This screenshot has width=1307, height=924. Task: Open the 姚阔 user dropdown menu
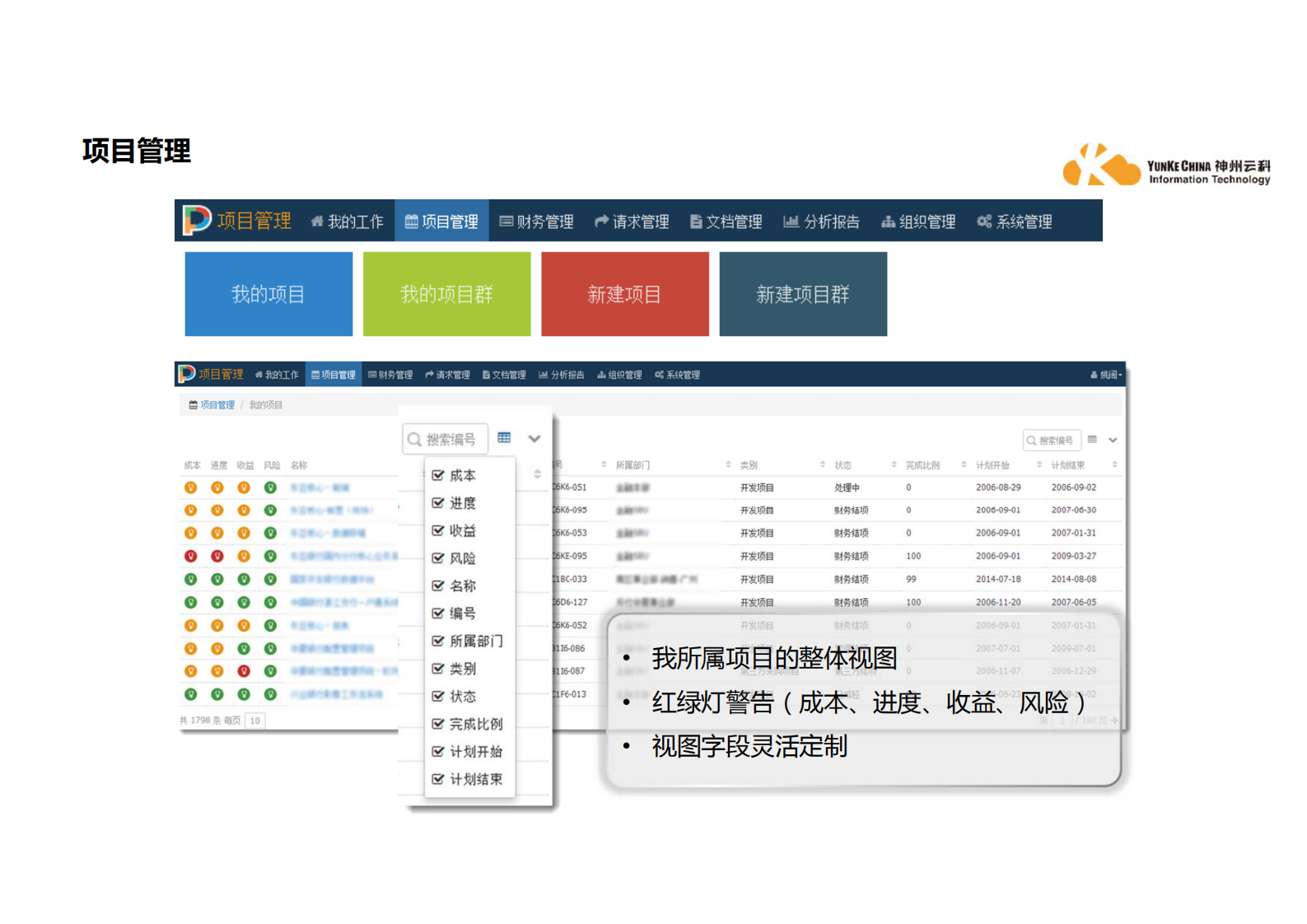tap(1106, 375)
